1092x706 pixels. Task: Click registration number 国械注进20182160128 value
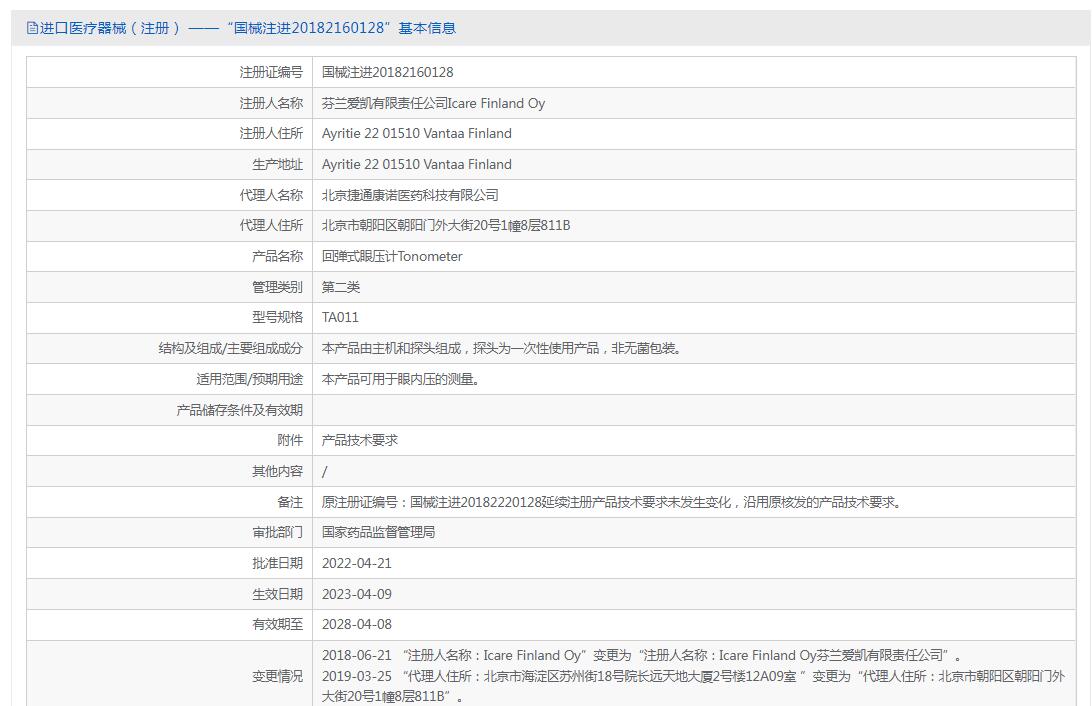tap(387, 72)
